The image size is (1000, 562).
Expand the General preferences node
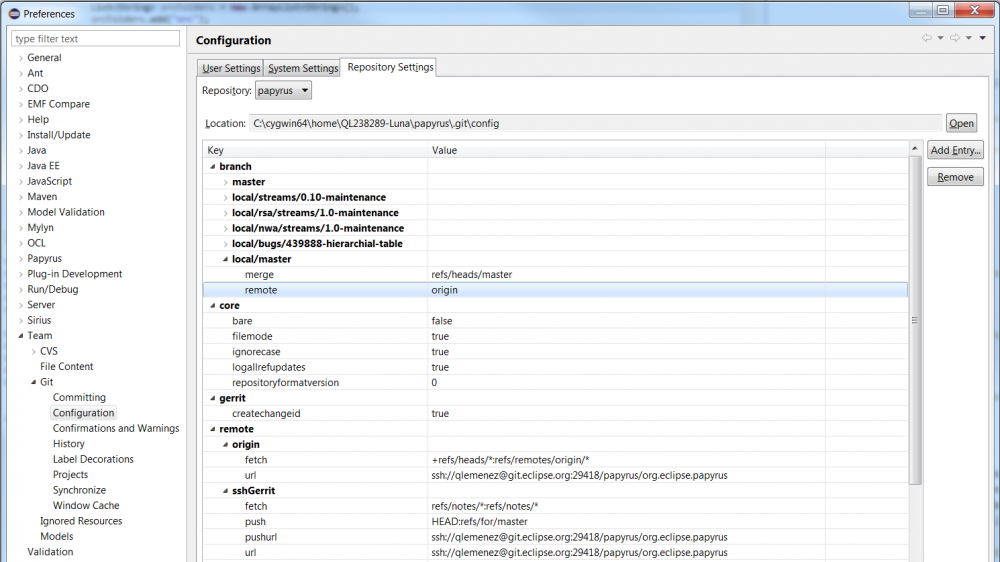[x=20, y=57]
